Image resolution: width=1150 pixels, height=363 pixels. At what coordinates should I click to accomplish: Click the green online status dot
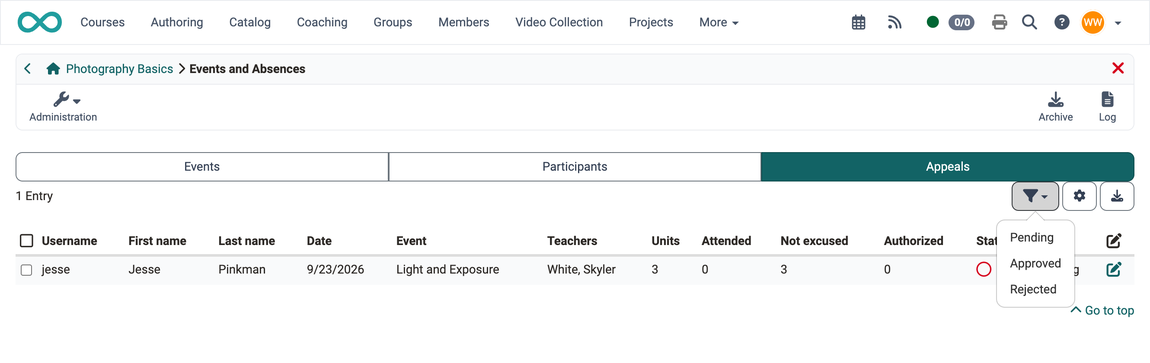[x=933, y=23]
